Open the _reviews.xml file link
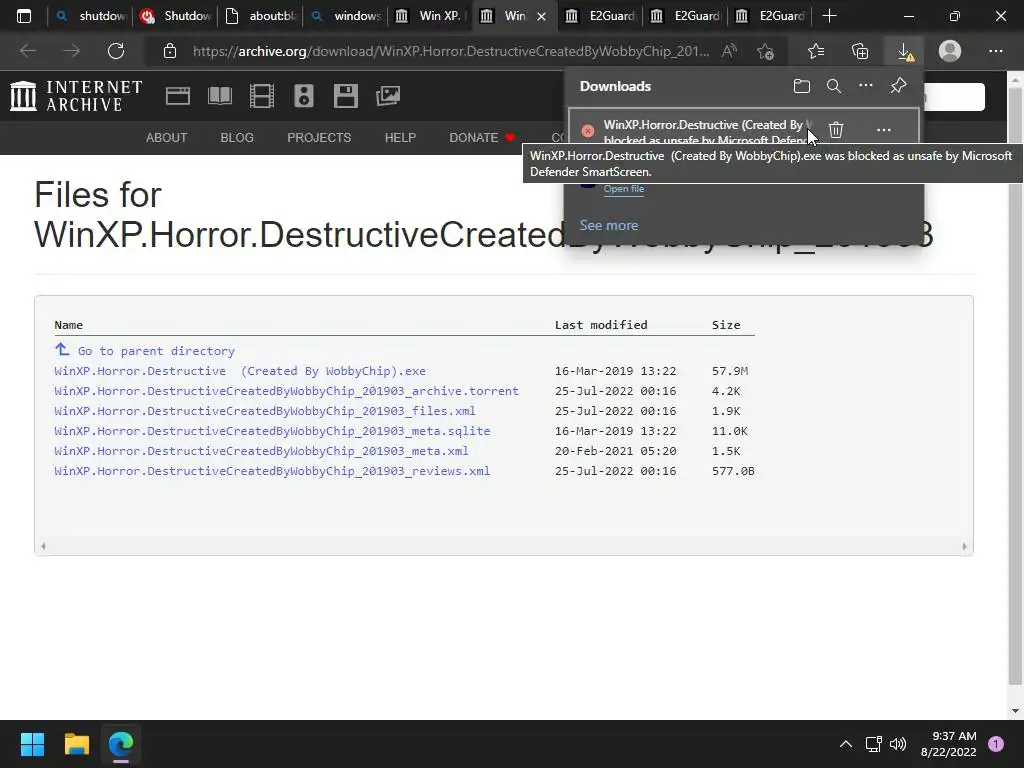Viewport: 1024px width, 768px height. point(272,471)
